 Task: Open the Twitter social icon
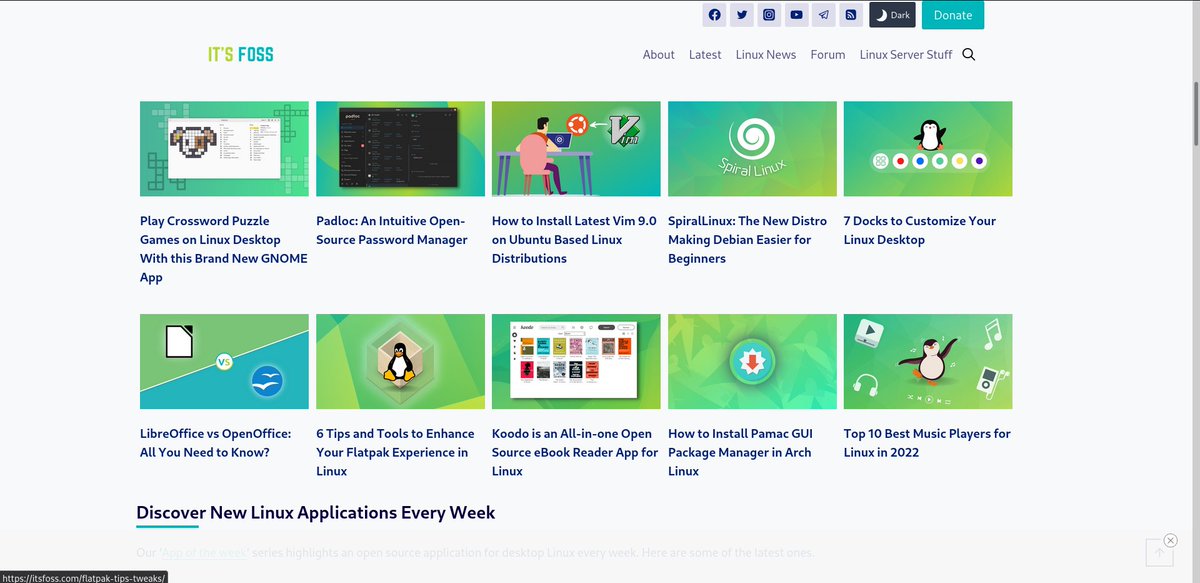pyautogui.click(x=741, y=15)
